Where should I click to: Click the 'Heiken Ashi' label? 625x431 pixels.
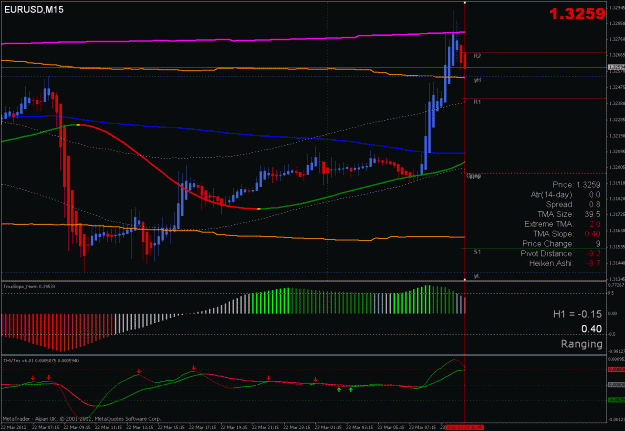tap(550, 264)
